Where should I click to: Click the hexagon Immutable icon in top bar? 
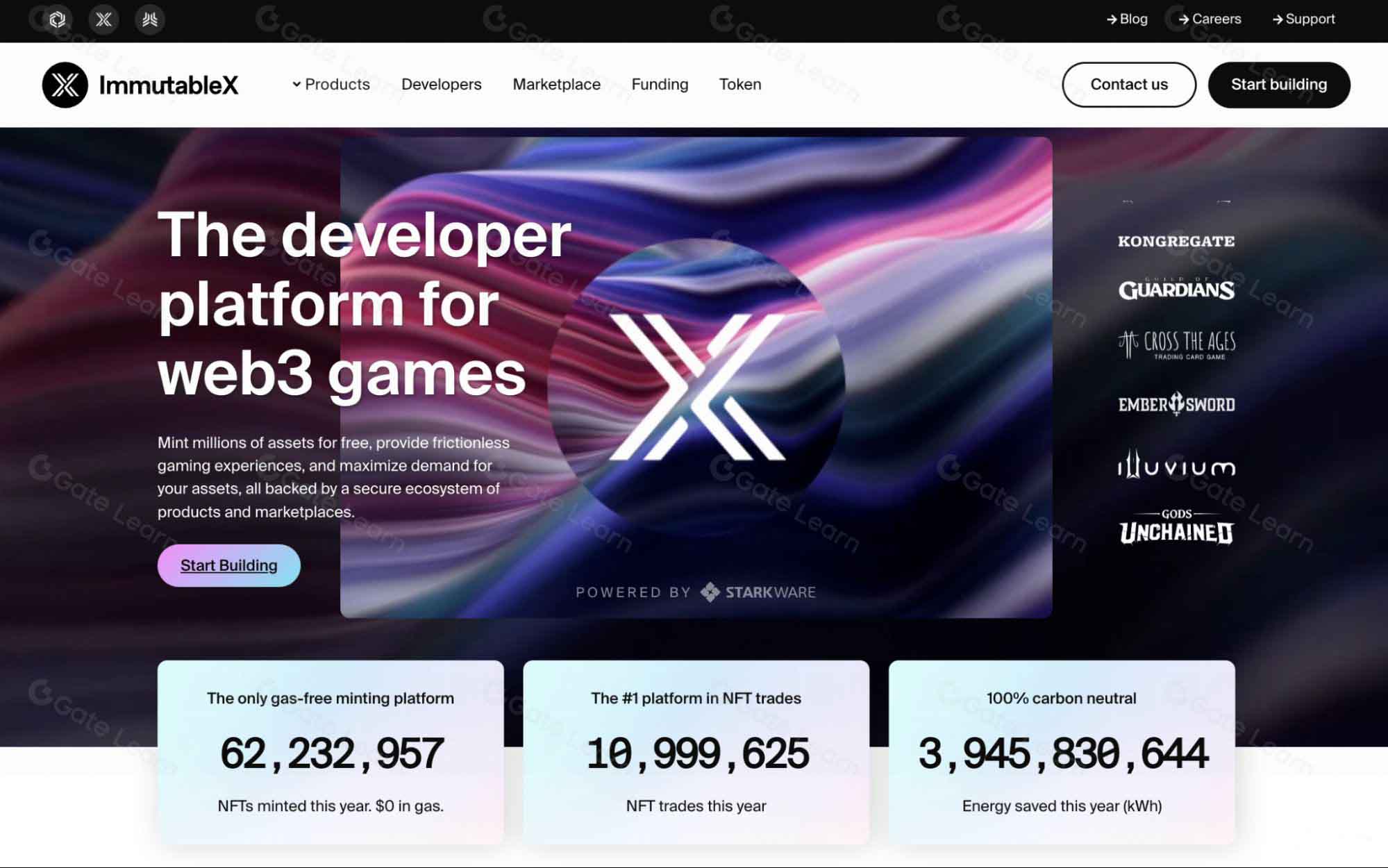click(x=58, y=19)
